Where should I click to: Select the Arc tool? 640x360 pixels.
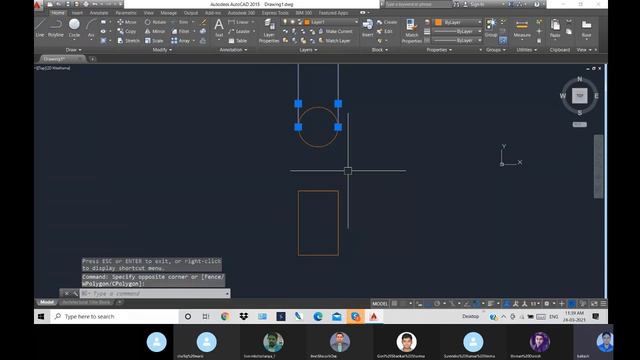pos(91,28)
